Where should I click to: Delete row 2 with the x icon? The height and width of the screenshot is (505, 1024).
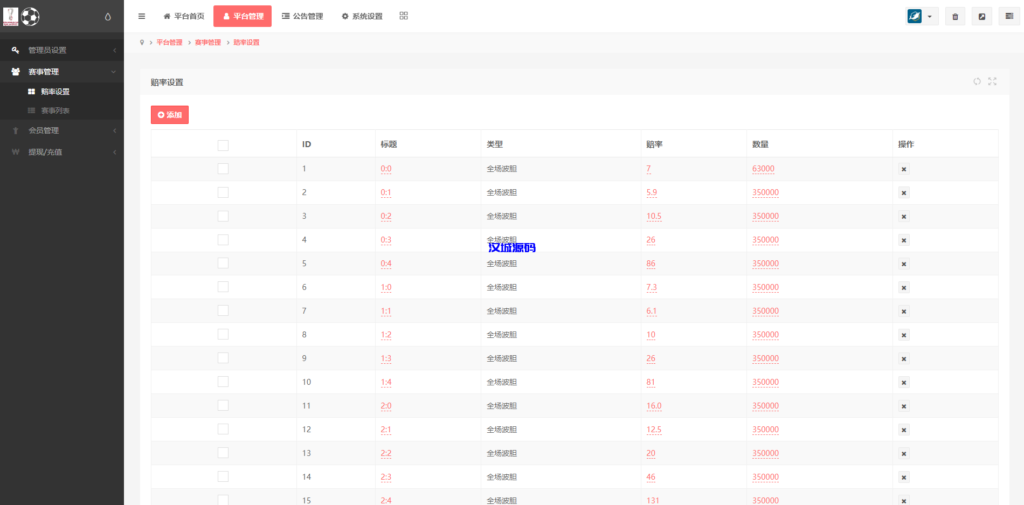(904, 193)
